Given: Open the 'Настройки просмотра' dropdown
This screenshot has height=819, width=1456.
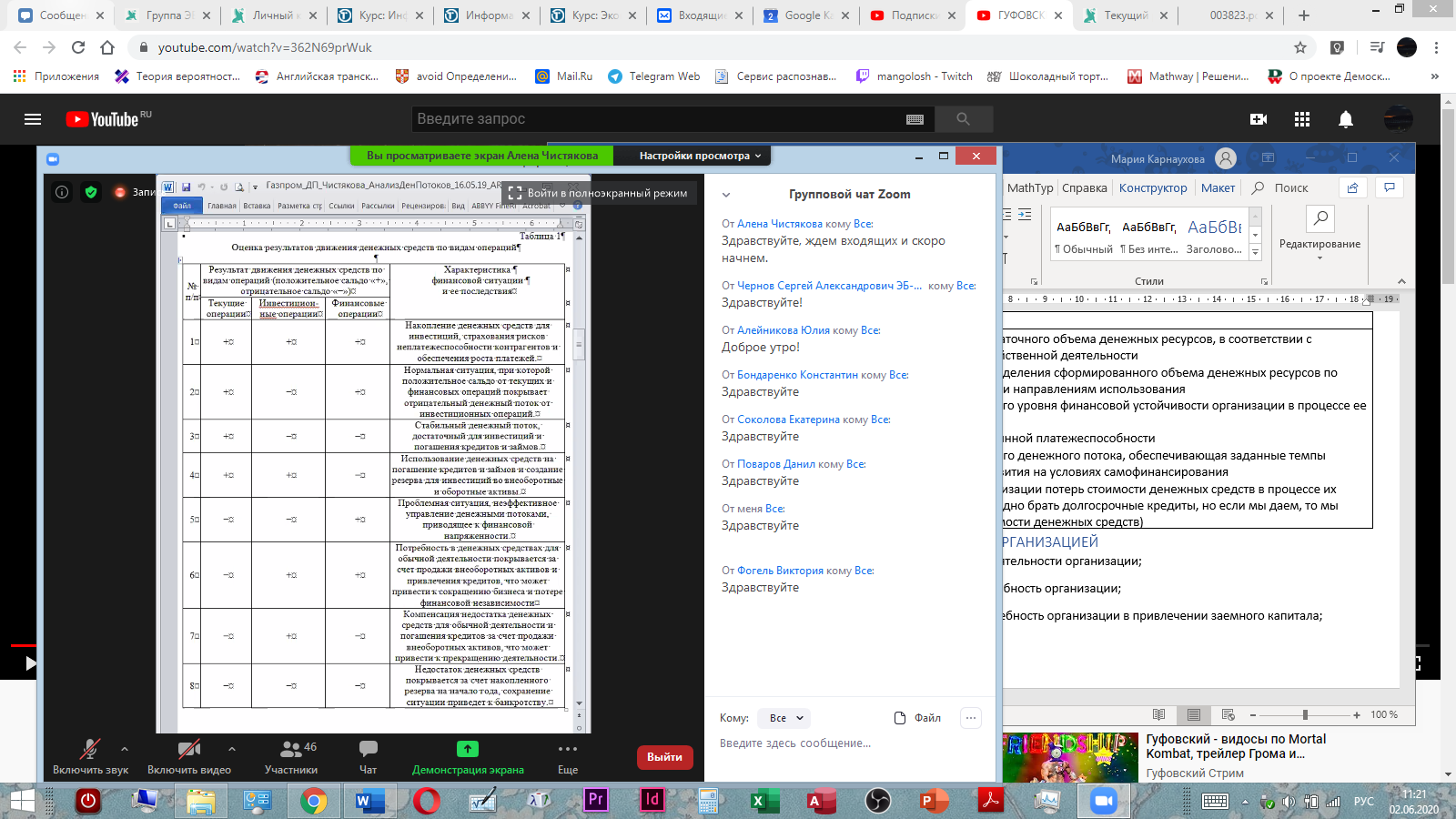Looking at the screenshot, I should (699, 156).
